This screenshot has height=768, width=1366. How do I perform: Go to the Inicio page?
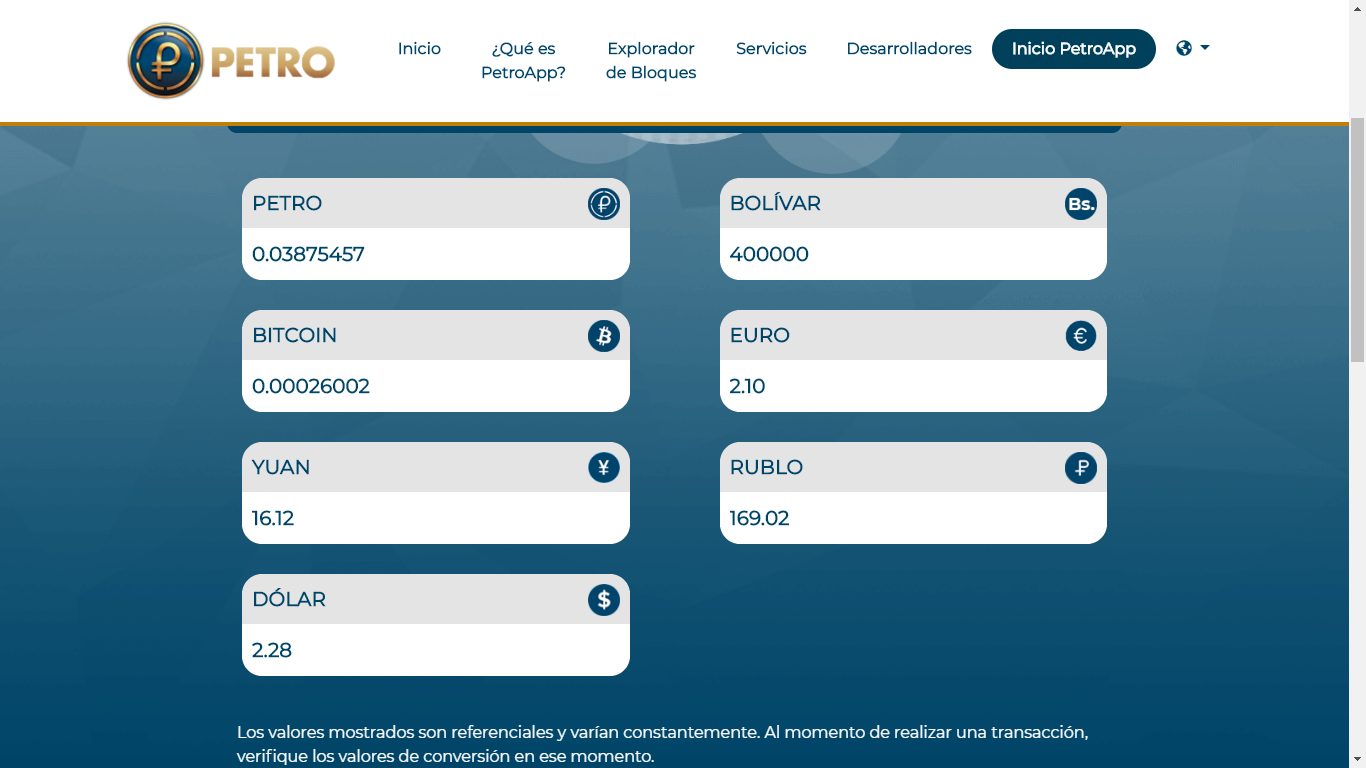click(419, 48)
